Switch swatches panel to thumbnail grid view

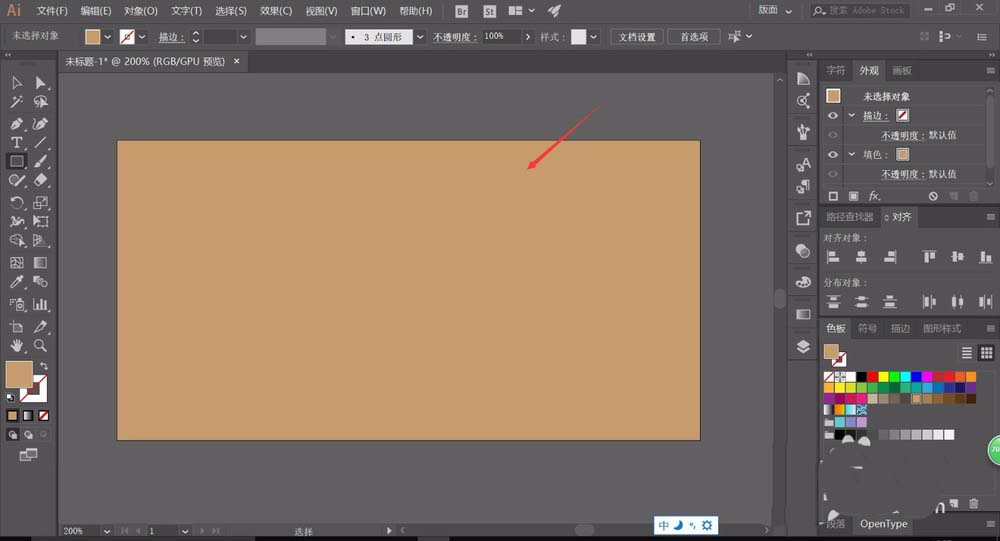[986, 353]
